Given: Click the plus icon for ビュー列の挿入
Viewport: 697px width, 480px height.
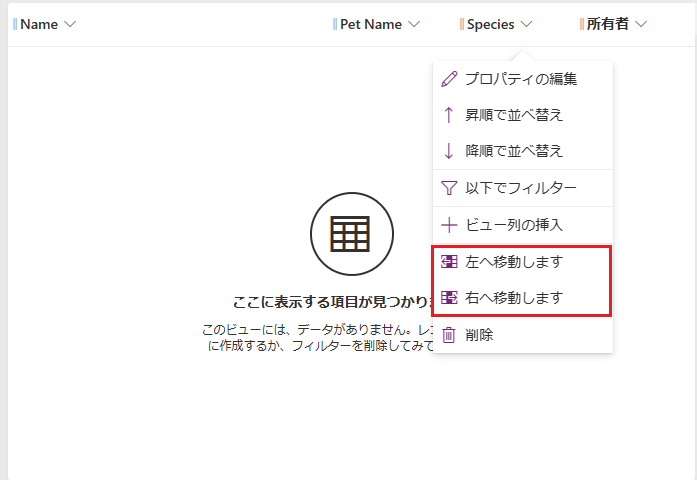Looking at the screenshot, I should pyautogui.click(x=449, y=225).
